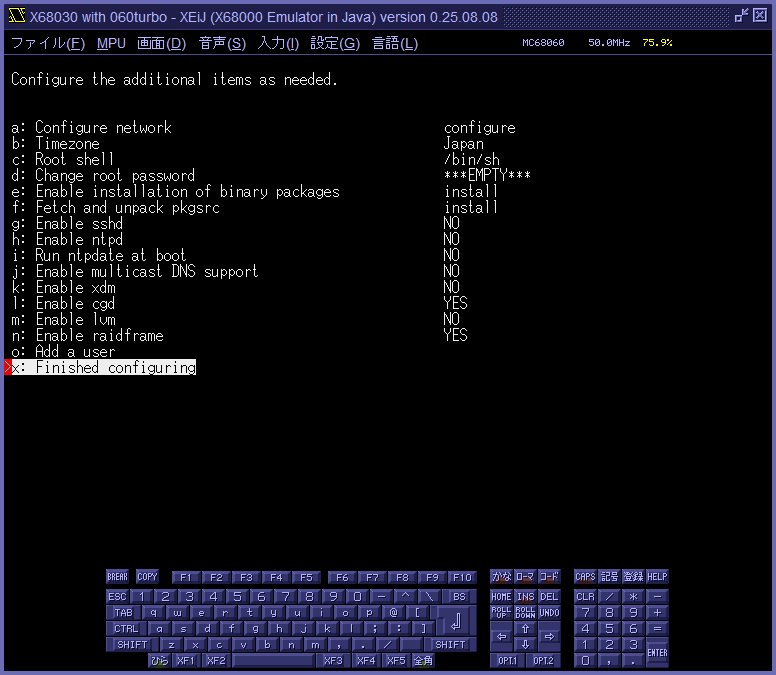Click the return key with bent arrow
The image size is (776, 675).
pyautogui.click(x=456, y=621)
